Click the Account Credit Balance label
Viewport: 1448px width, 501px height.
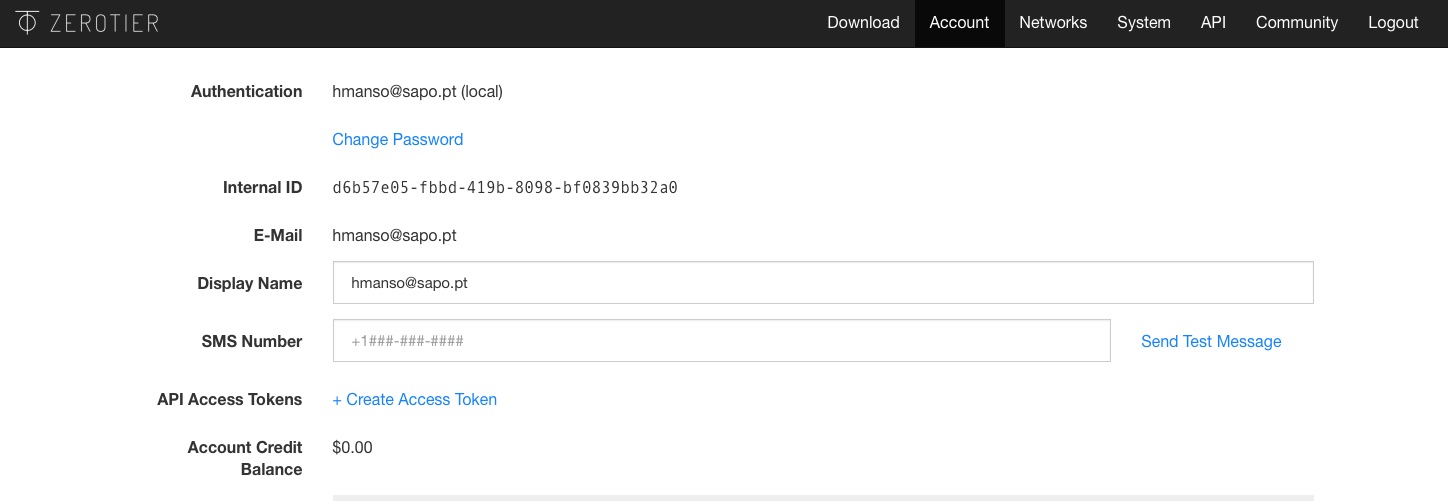point(245,458)
